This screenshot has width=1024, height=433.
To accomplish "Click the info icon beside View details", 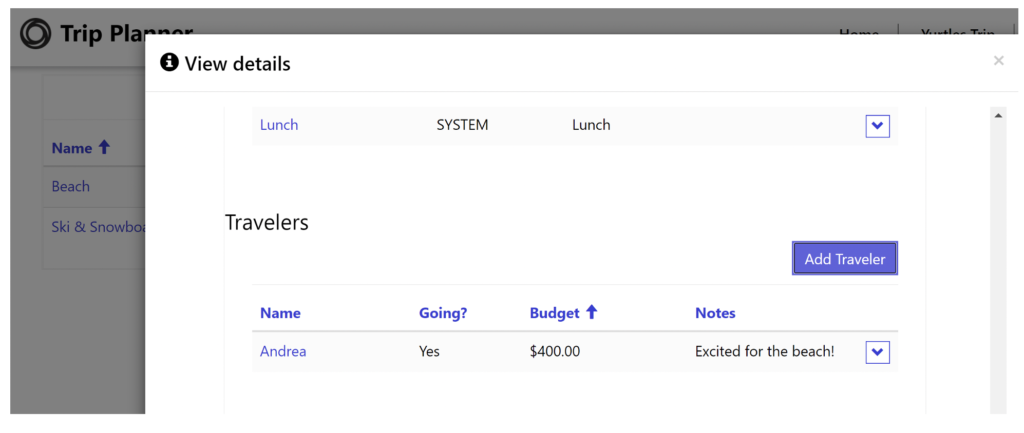I will pos(169,63).
